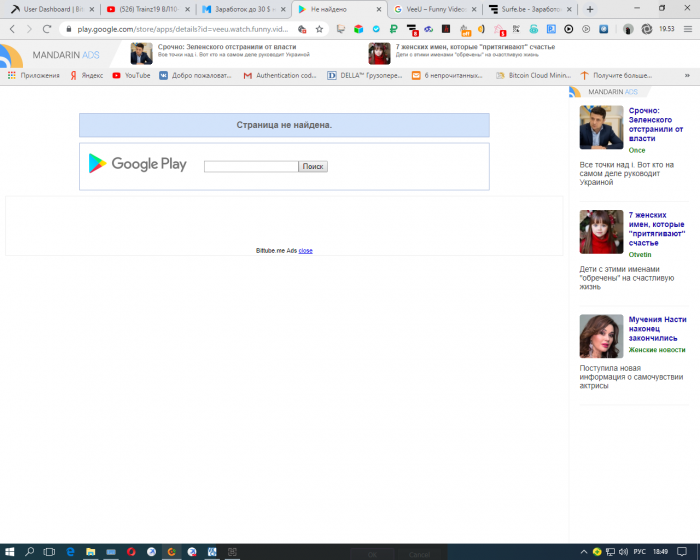Open the volume control in system tray
Screen dimensions: 700x560
pos(623,552)
